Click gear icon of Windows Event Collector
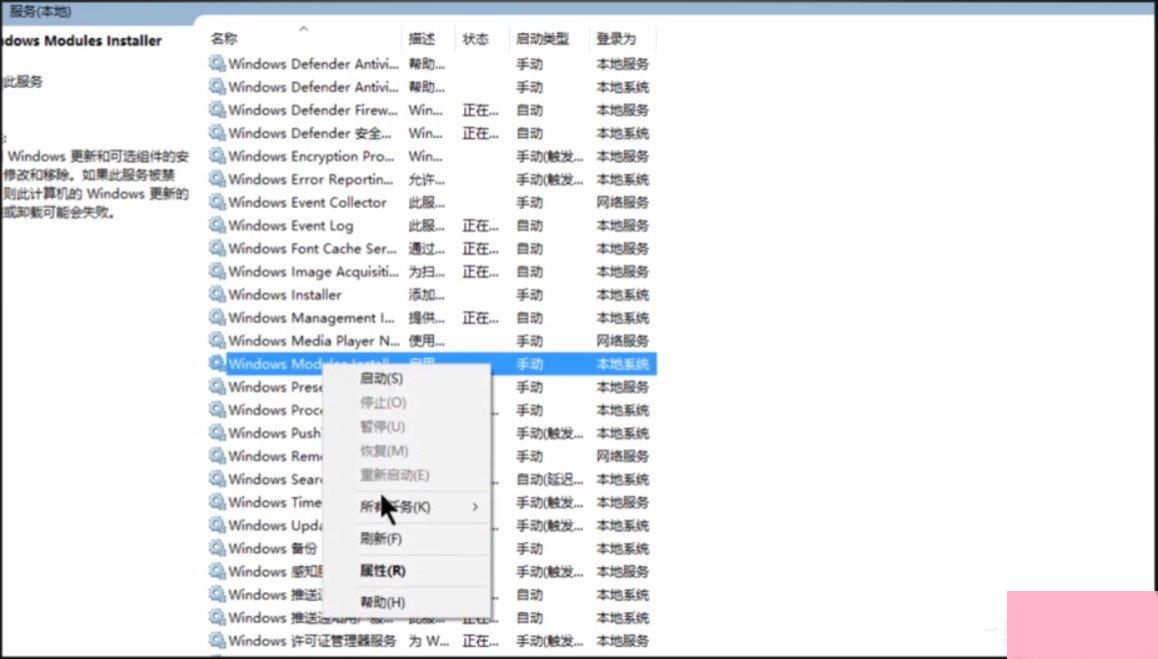Screen dimensions: 1158x659 click(x=217, y=202)
